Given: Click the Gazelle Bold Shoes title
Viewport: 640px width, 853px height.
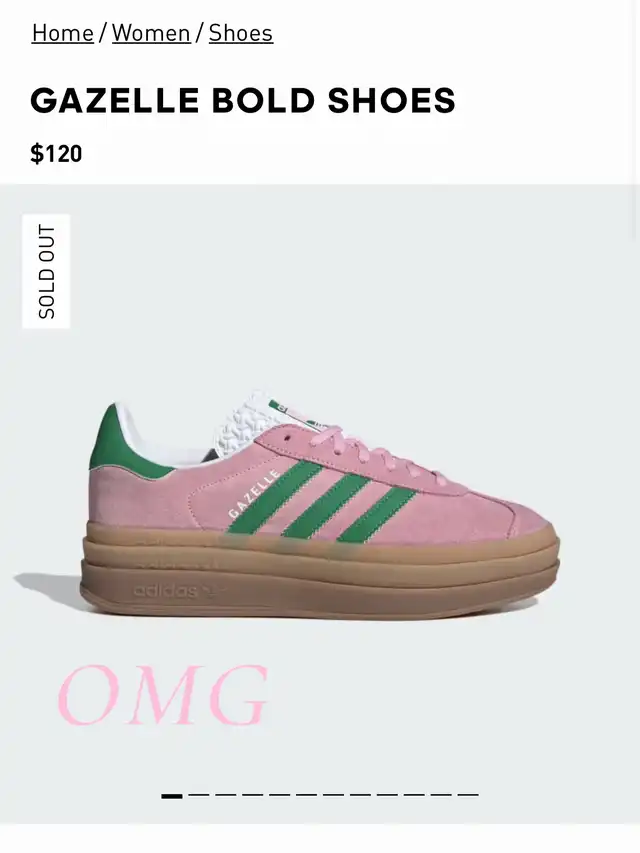Looking at the screenshot, I should (243, 101).
